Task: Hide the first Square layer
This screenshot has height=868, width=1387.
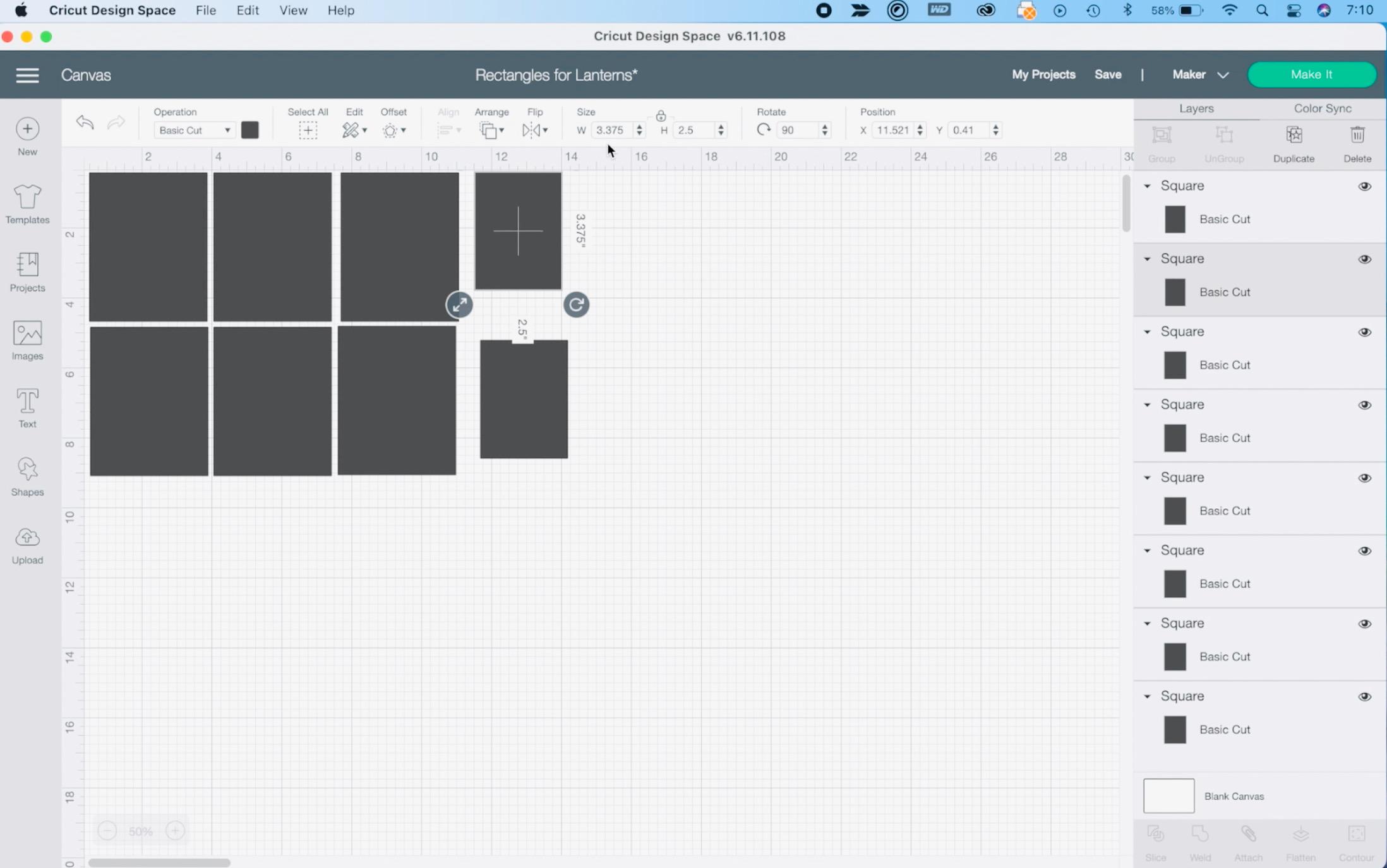Action: point(1364,186)
